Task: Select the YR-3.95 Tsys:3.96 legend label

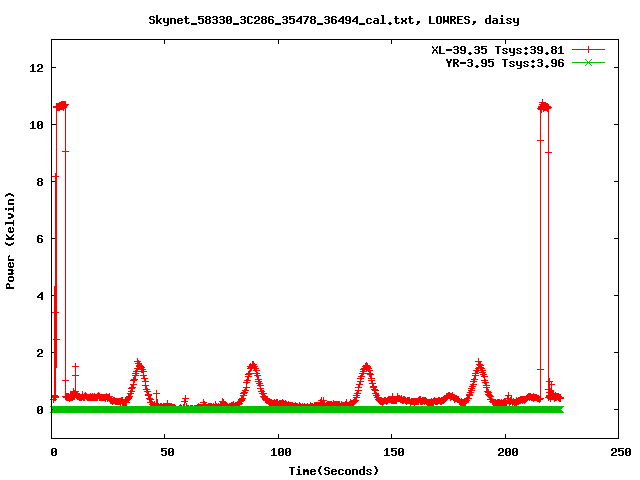Action: [504, 63]
